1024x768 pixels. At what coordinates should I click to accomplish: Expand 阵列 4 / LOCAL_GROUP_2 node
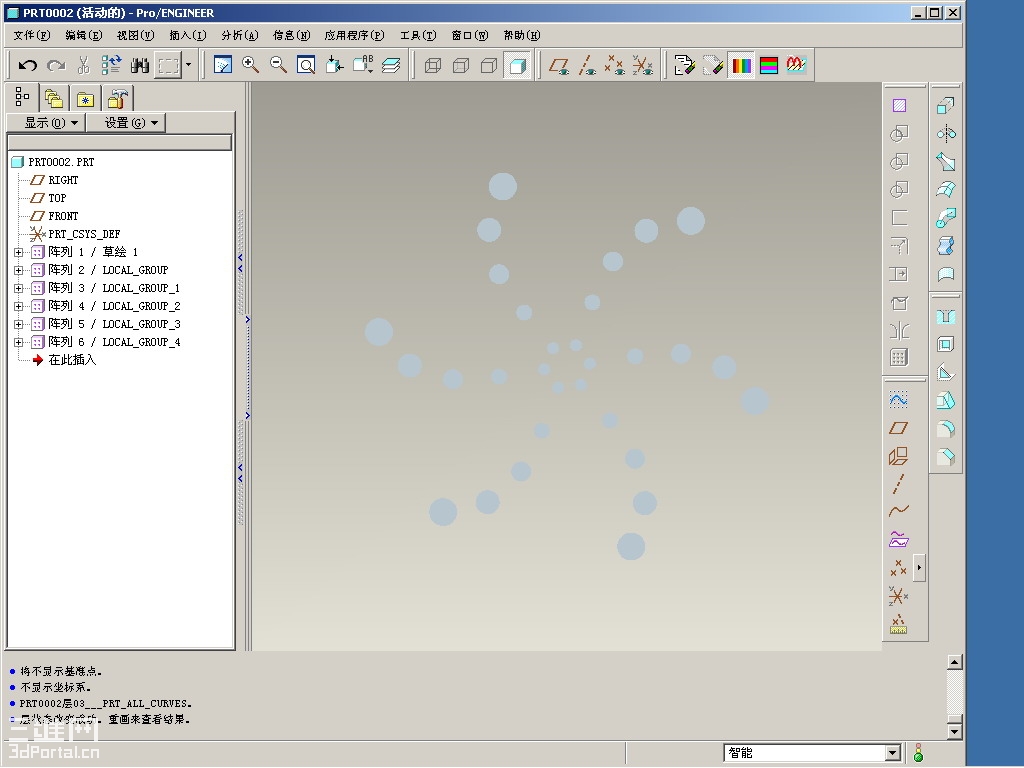[18, 306]
